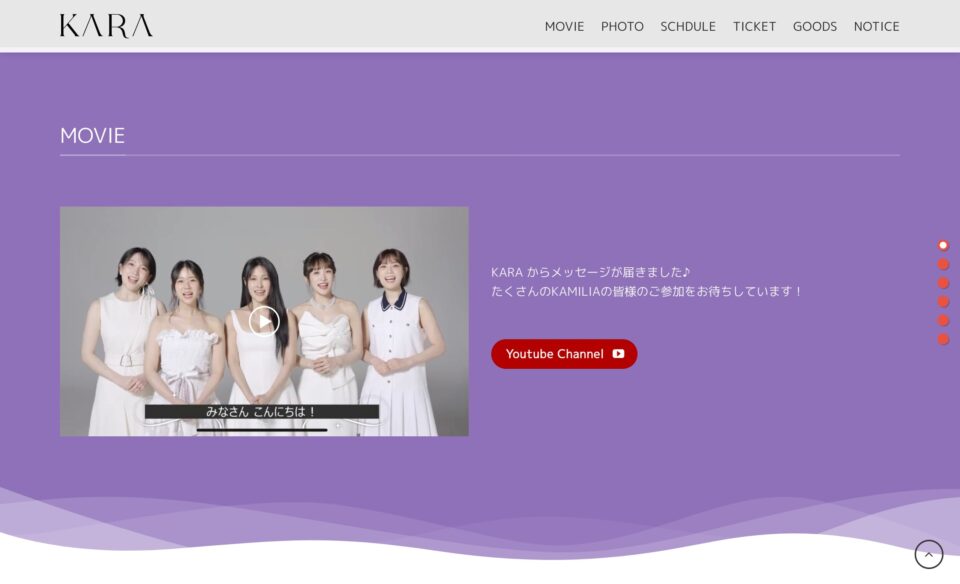Click the YouTube icon inside the red button
960x584 pixels.
click(618, 354)
